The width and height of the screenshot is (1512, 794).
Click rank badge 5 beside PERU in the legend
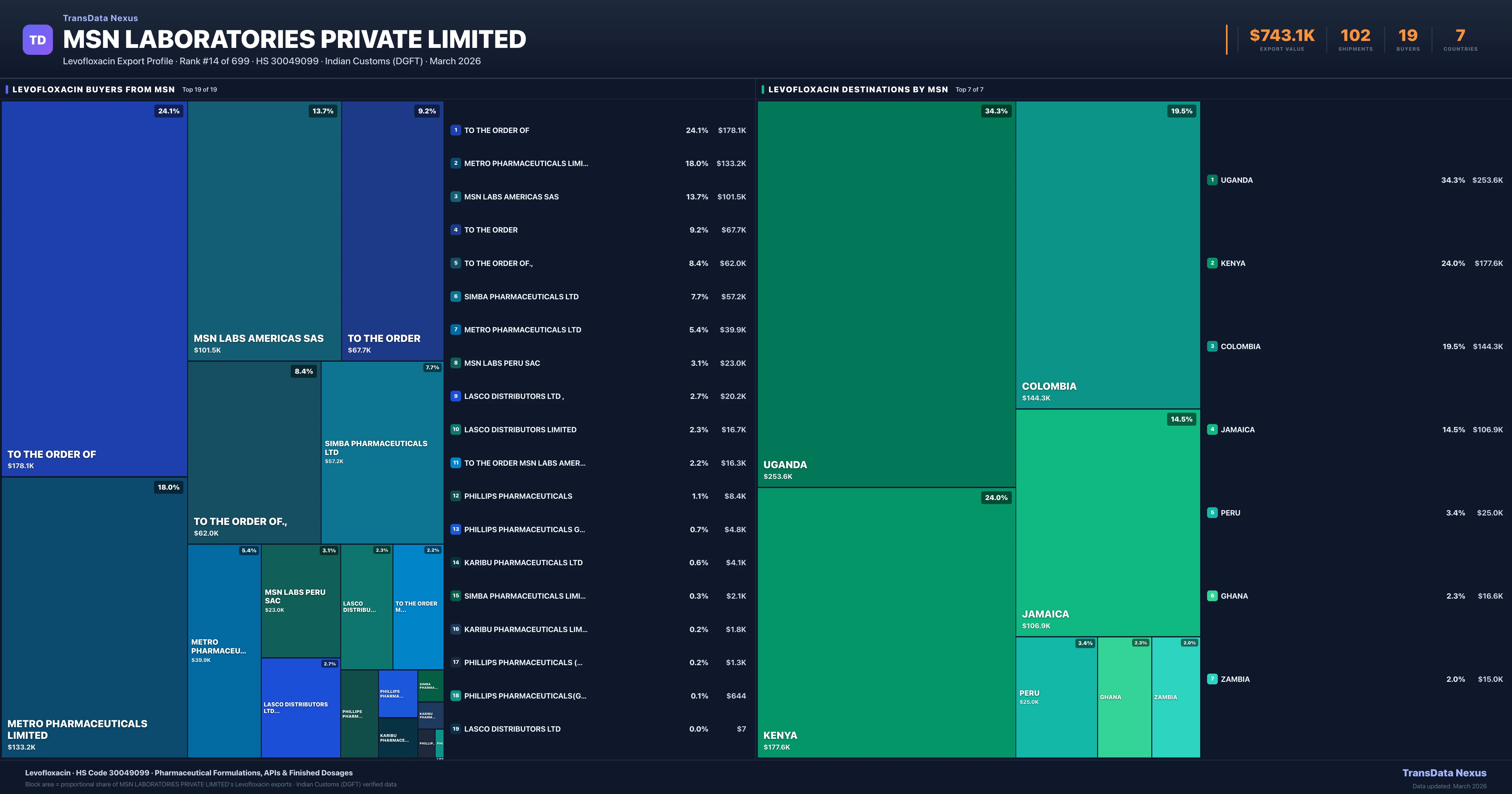pyautogui.click(x=1212, y=513)
